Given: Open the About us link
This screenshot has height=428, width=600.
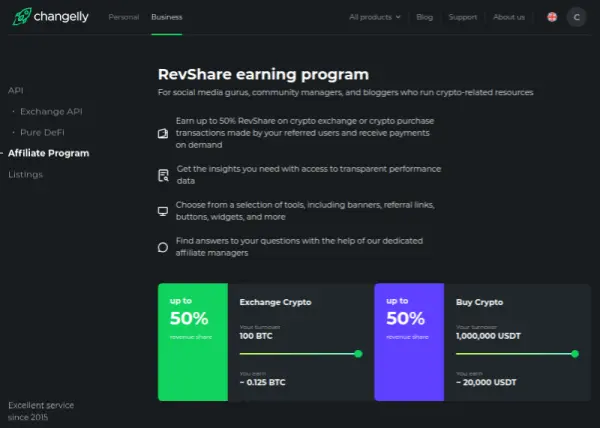Looking at the screenshot, I should (x=509, y=17).
